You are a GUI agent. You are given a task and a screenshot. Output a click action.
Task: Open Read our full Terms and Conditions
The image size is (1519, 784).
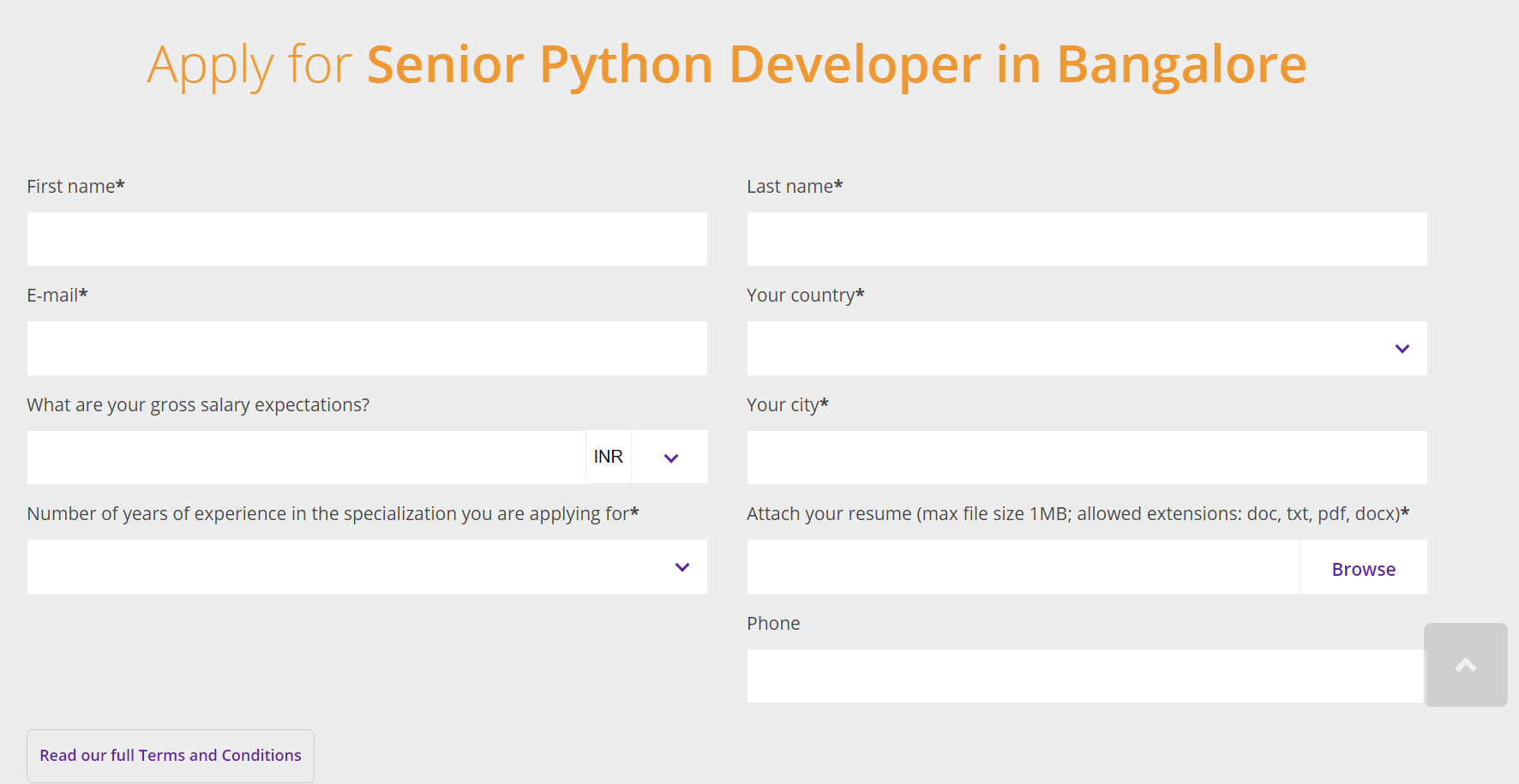[171, 755]
